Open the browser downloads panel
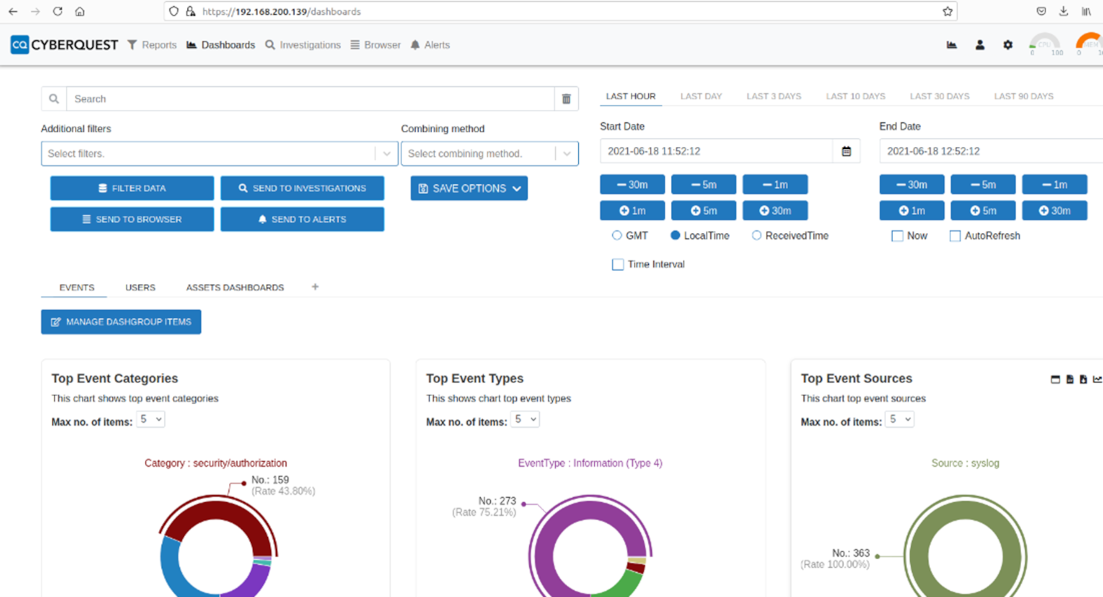Viewport: 1103px width, 597px height. click(1064, 11)
